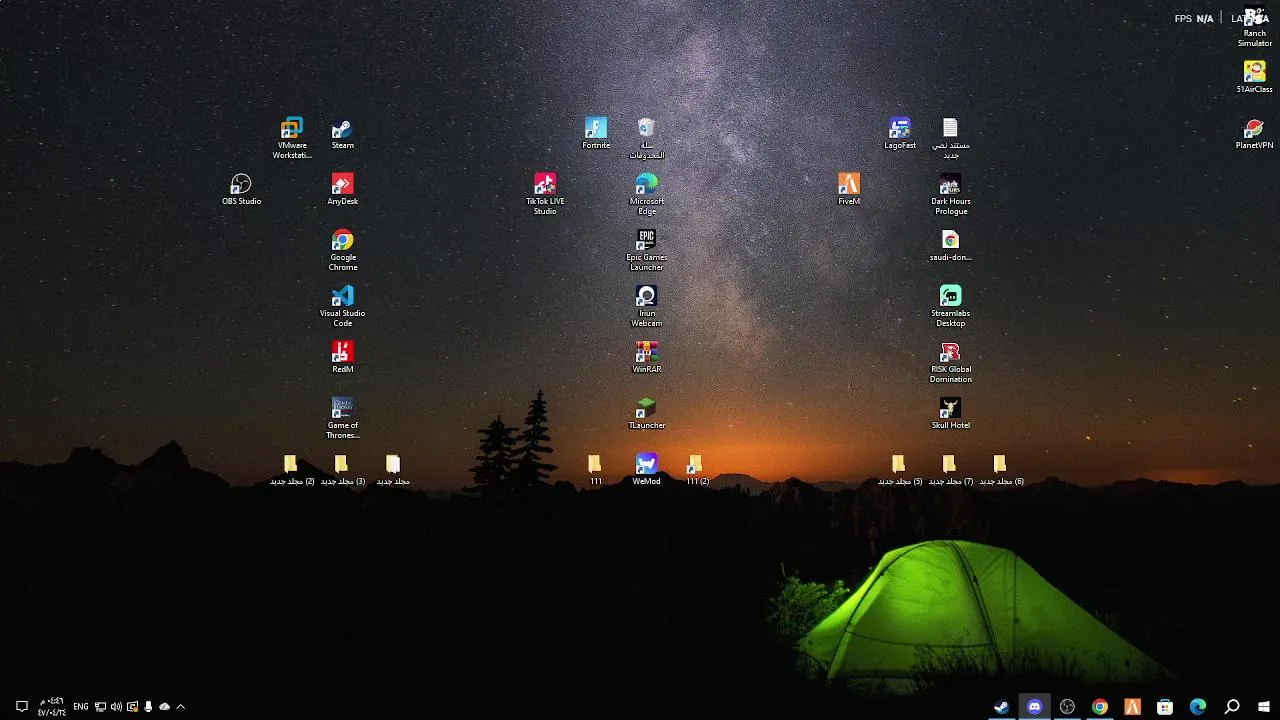The width and height of the screenshot is (1280, 720).
Task: Click the OneDrive cloud tray icon
Action: (164, 707)
